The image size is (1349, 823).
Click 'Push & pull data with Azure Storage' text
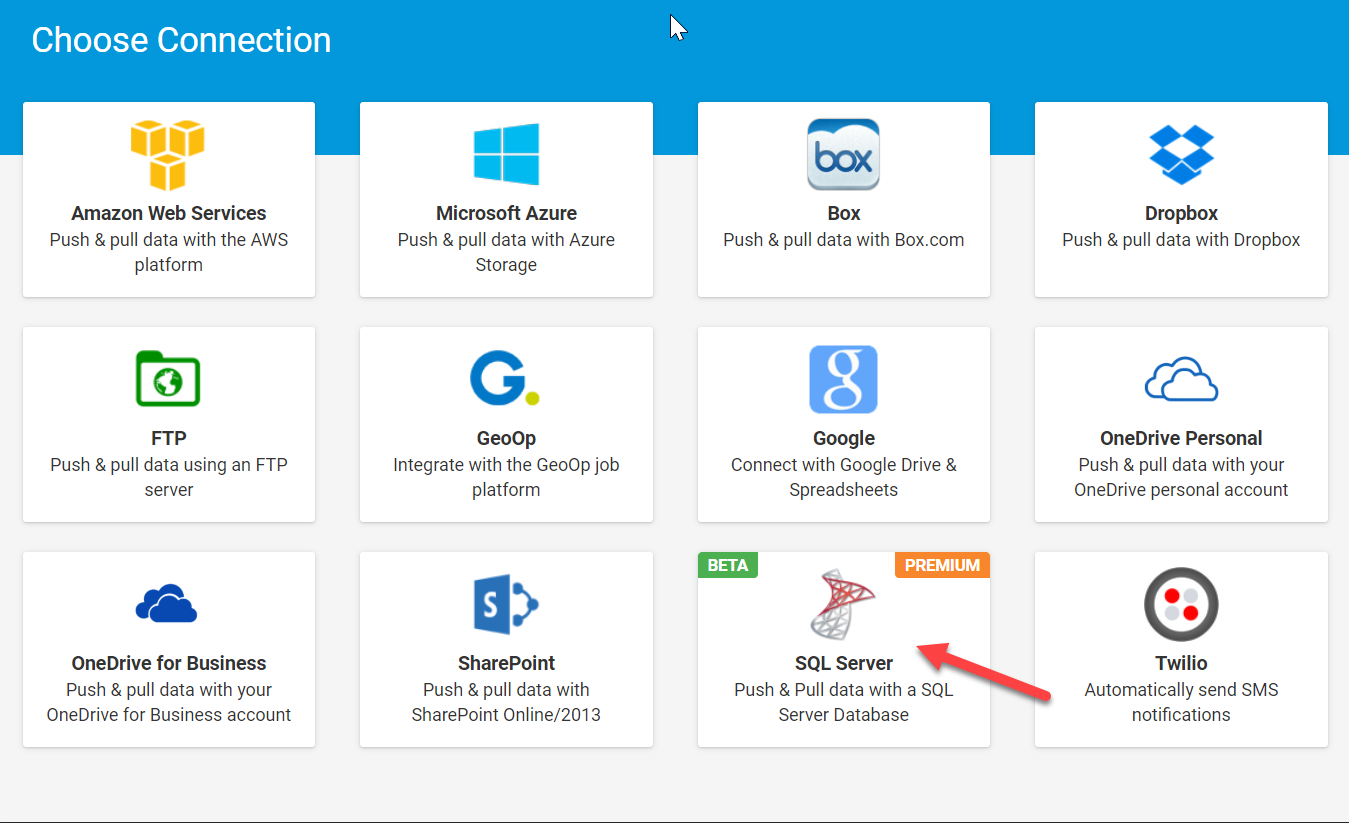point(506,252)
